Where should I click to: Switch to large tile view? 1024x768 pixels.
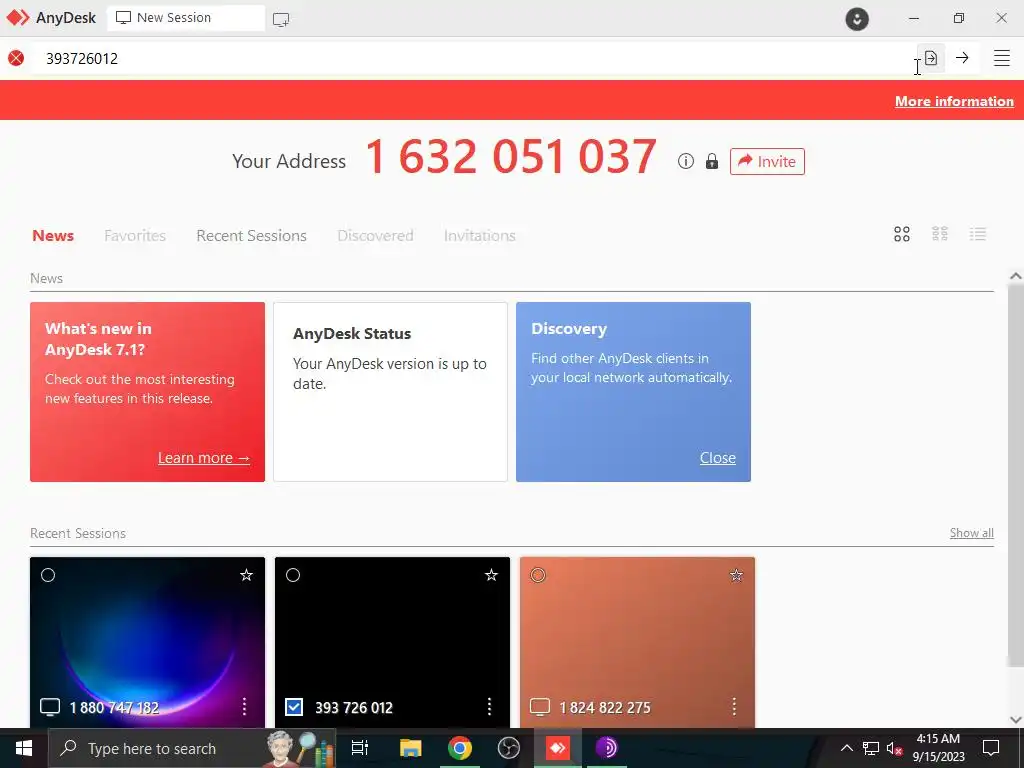point(902,234)
